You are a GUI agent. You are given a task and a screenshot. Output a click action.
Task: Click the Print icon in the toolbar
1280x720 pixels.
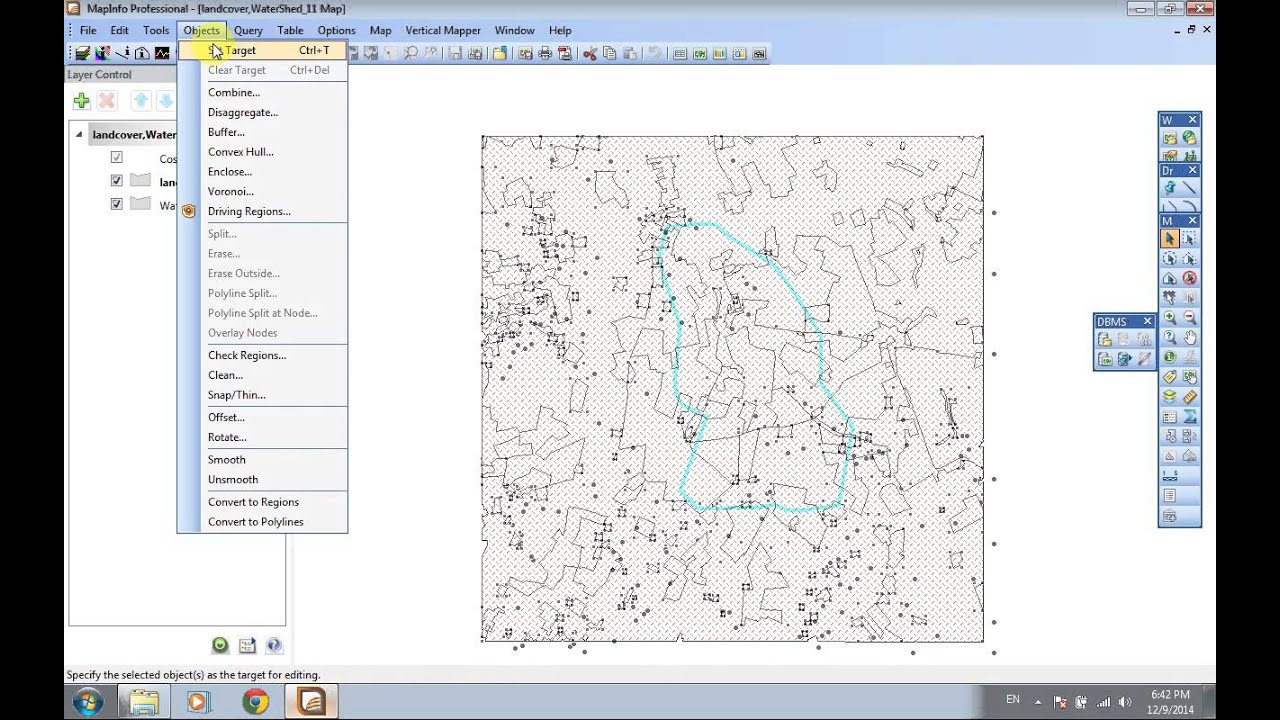[x=545, y=53]
